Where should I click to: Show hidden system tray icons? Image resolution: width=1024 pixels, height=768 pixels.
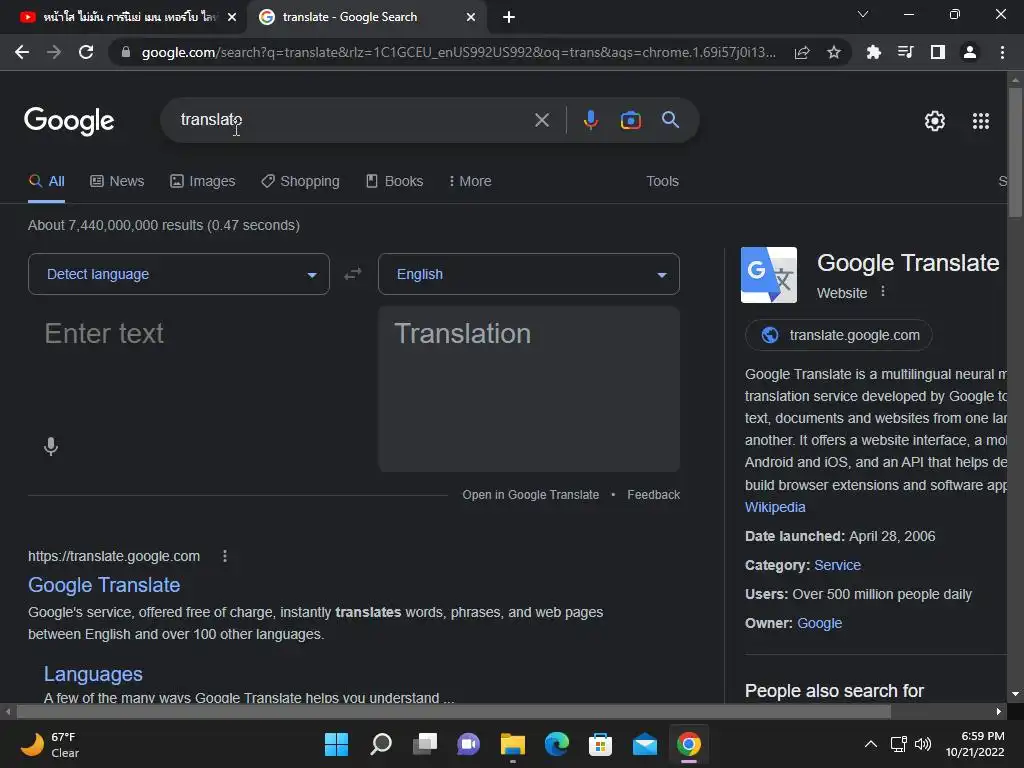[x=871, y=744]
